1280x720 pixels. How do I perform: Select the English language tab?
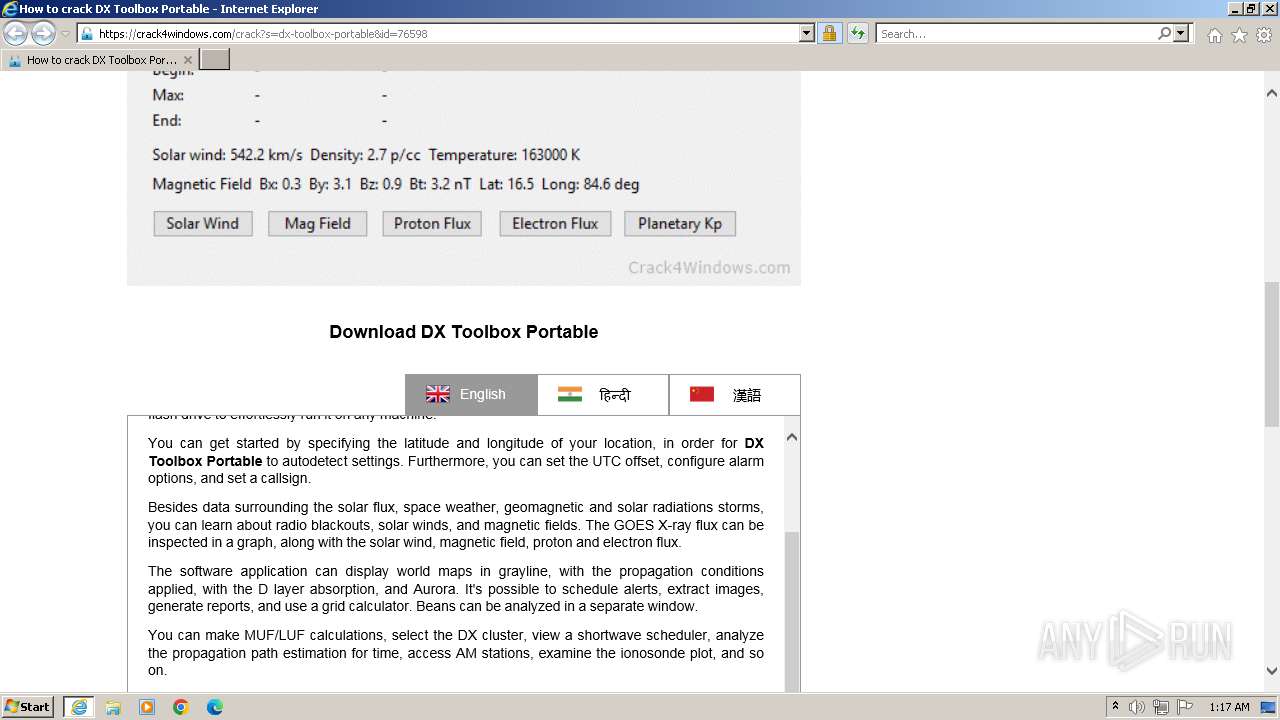pos(471,394)
